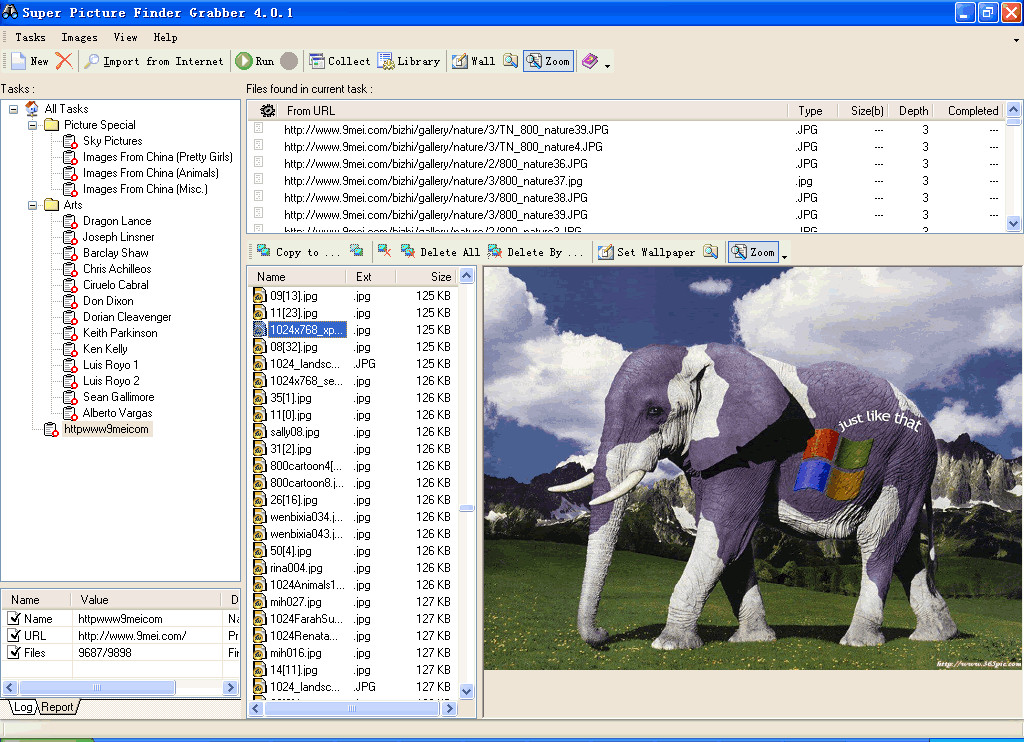The width and height of the screenshot is (1024, 742).
Task: Click the file list scroll up arrow
Action: (x=466, y=276)
